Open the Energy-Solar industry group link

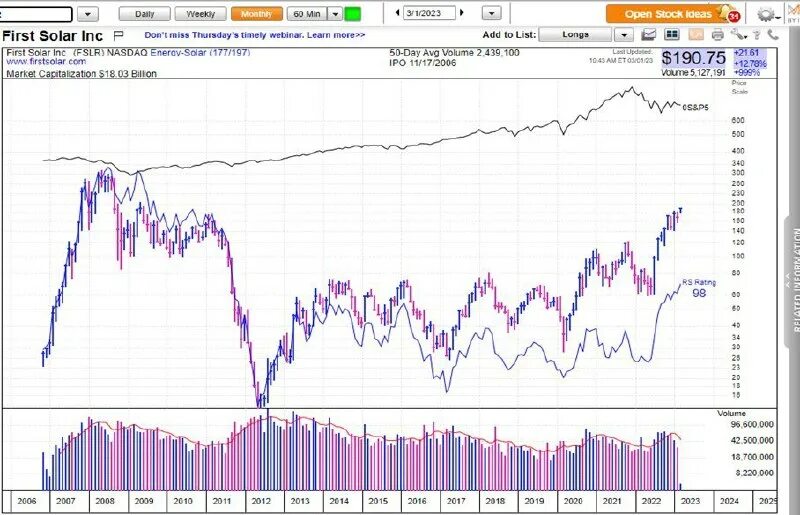coord(200,53)
